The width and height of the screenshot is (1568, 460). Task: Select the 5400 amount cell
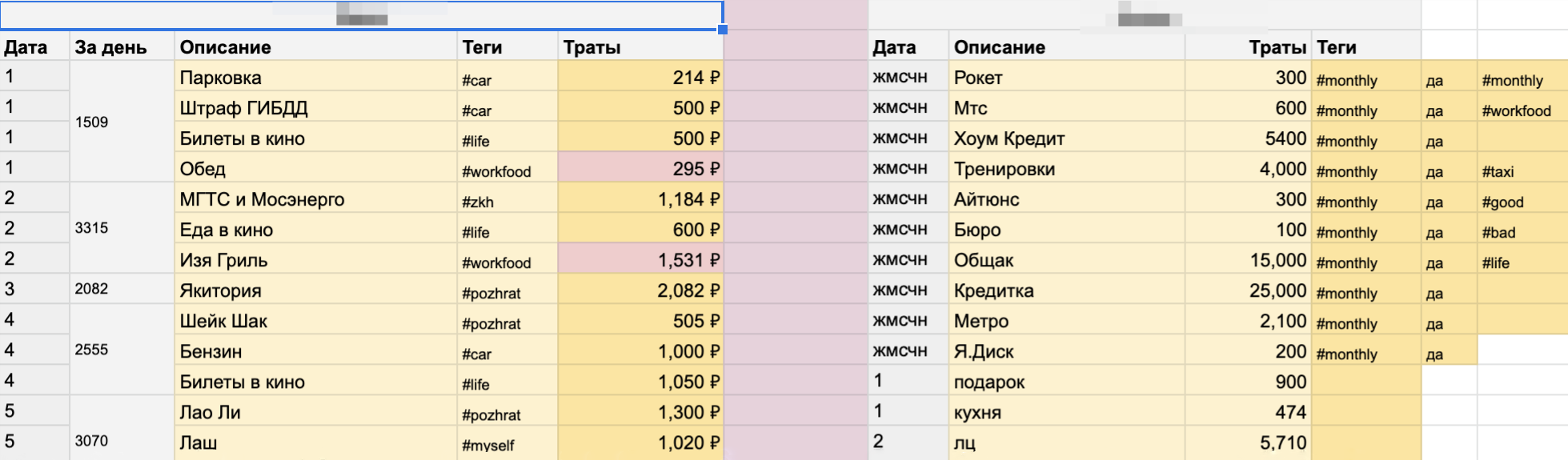pos(1248,138)
